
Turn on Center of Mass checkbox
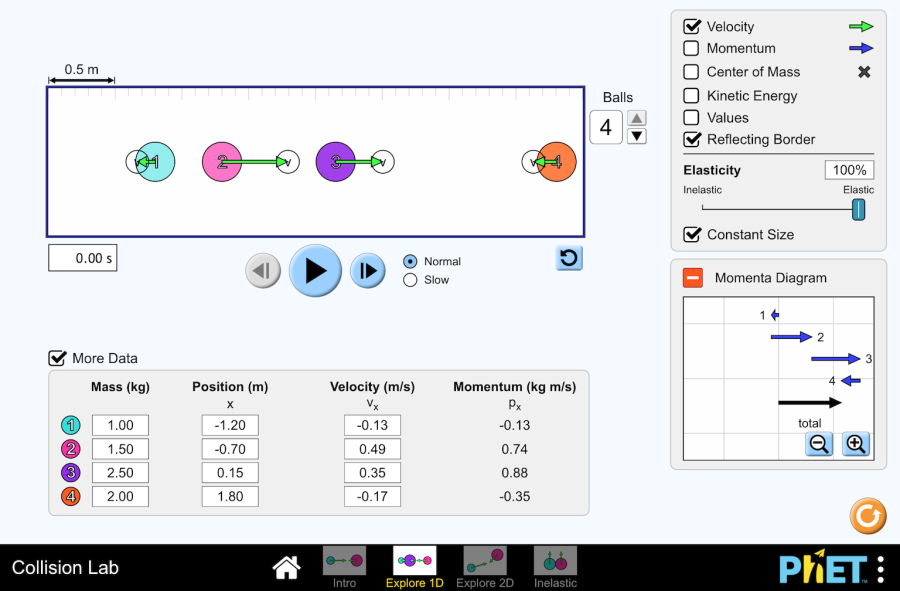[691, 72]
